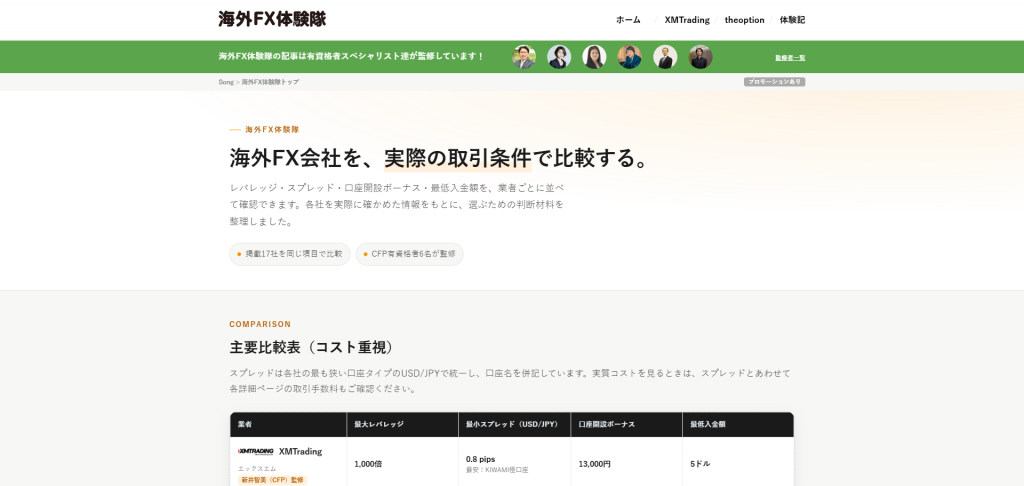Click the 最低入金額 column header

[x=738, y=424]
